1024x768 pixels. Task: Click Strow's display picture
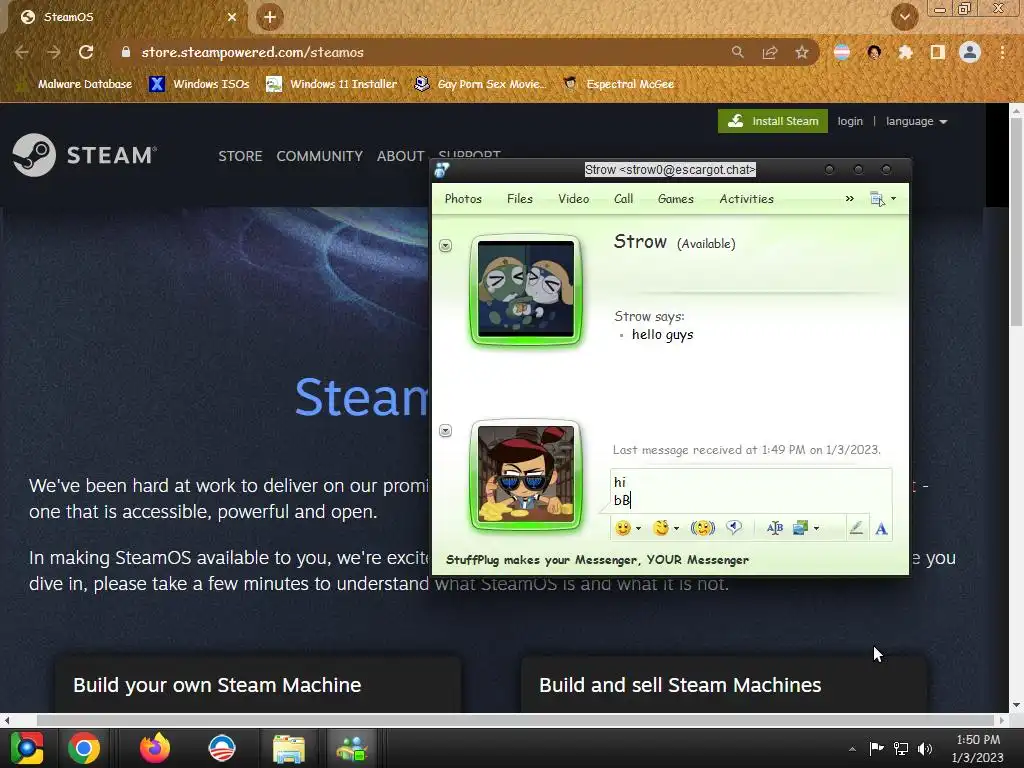tap(526, 289)
